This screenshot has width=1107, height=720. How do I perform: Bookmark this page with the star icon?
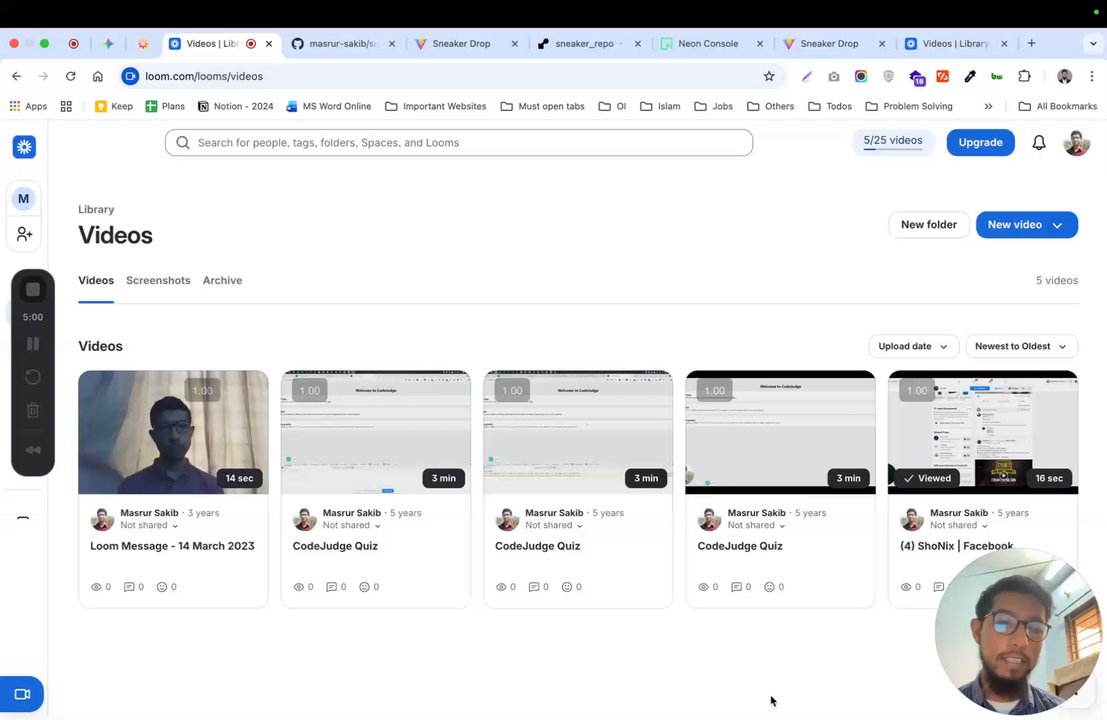click(x=769, y=76)
